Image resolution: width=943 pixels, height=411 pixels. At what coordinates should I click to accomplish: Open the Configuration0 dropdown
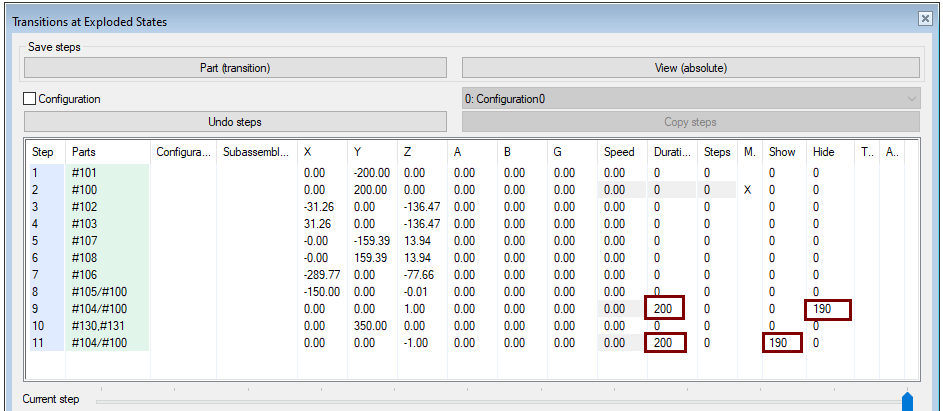coord(690,99)
